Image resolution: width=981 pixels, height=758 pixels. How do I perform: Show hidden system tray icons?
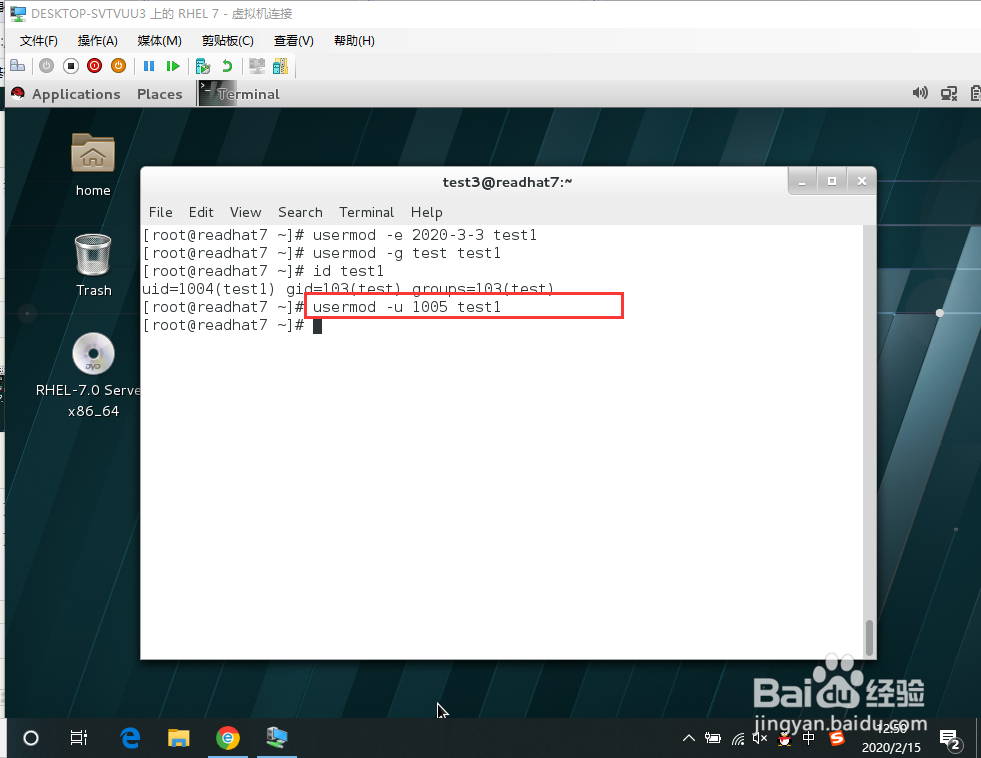coord(689,738)
